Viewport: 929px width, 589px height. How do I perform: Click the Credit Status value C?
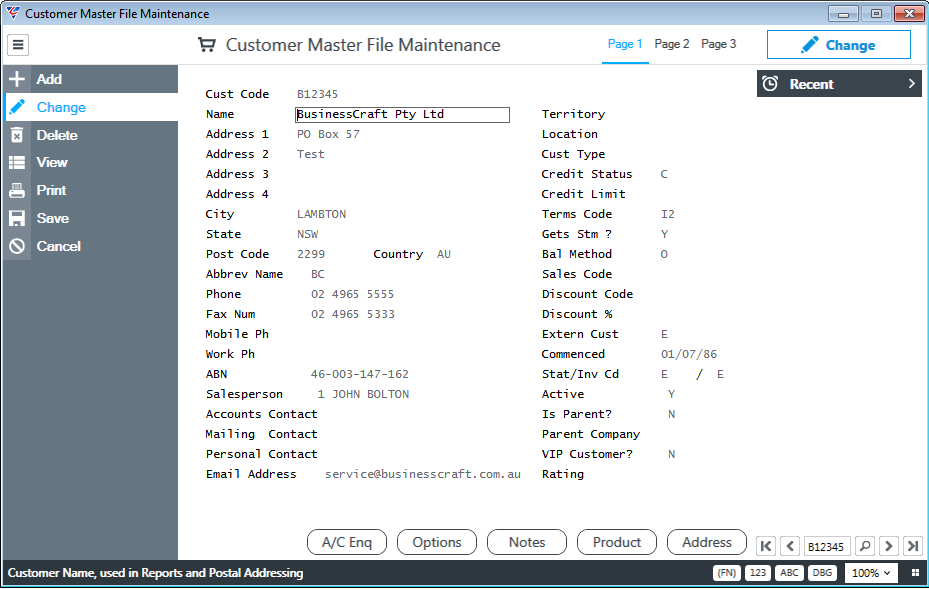pyautogui.click(x=664, y=174)
